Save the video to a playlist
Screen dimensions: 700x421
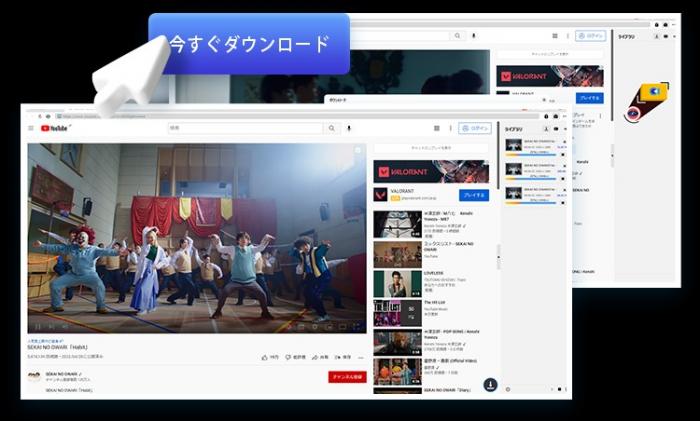(343, 357)
